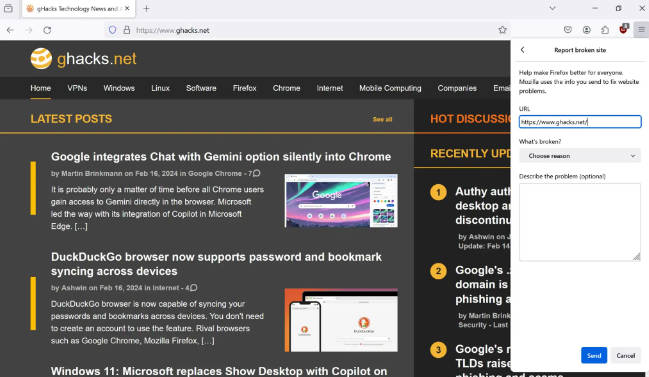Screen dimensions: 649x377
Task: Open DuckDuckGo browser password syncing article
Action: 216,264
